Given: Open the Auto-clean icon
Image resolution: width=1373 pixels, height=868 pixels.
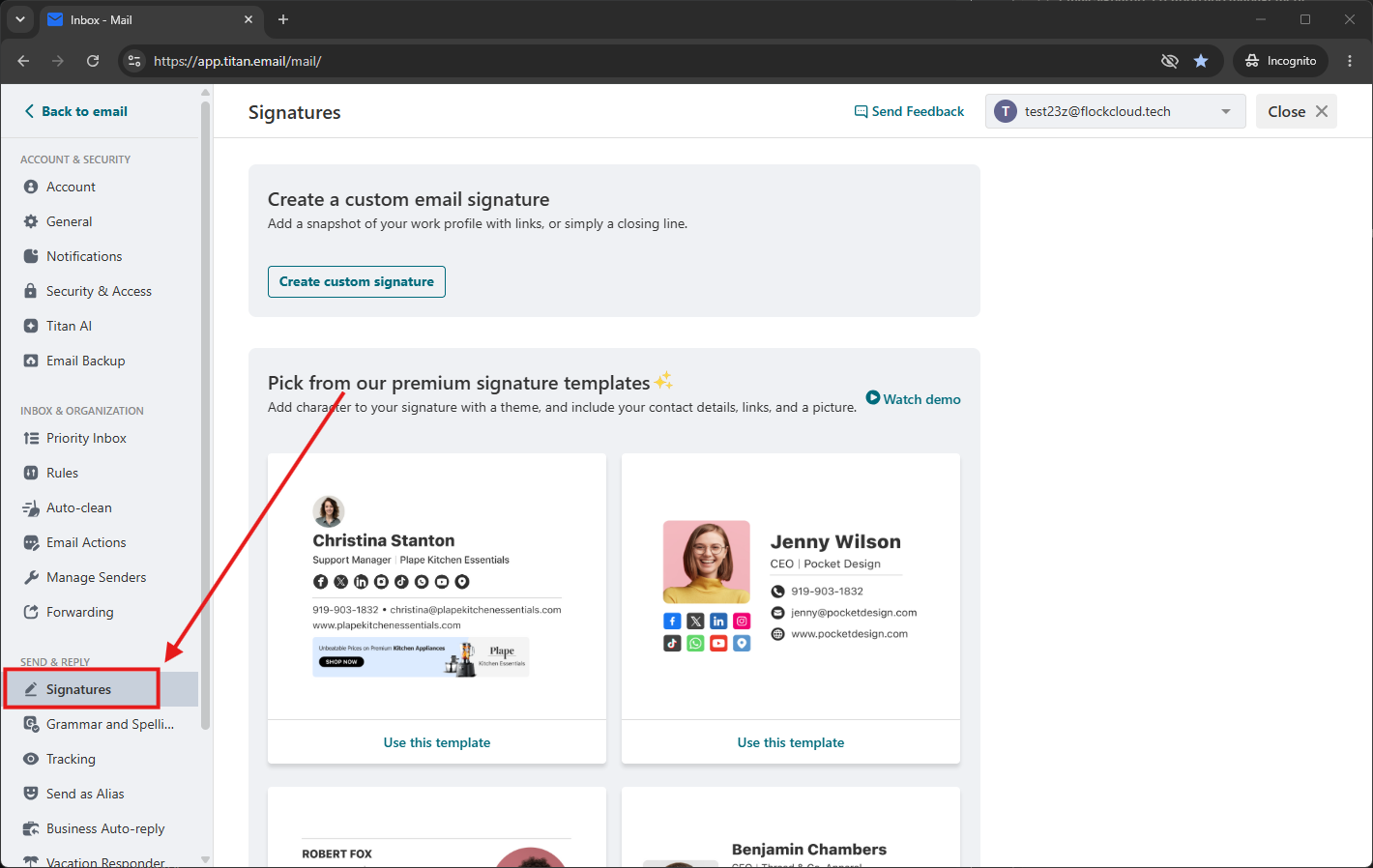Looking at the screenshot, I should pyautogui.click(x=31, y=507).
